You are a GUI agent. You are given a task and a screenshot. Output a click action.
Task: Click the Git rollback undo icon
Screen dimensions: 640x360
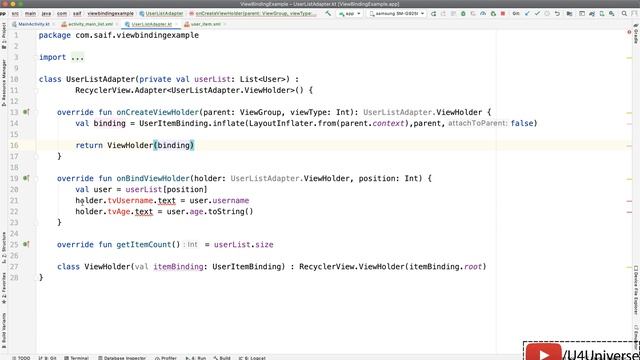pos(557,13)
